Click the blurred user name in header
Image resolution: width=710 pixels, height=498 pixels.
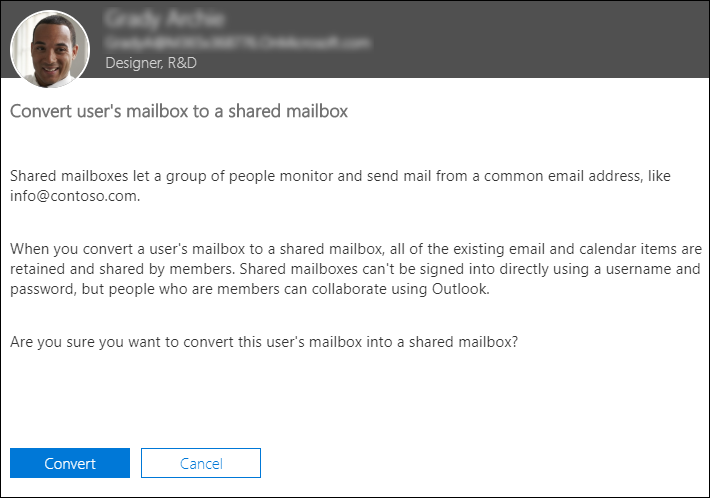tap(164, 19)
